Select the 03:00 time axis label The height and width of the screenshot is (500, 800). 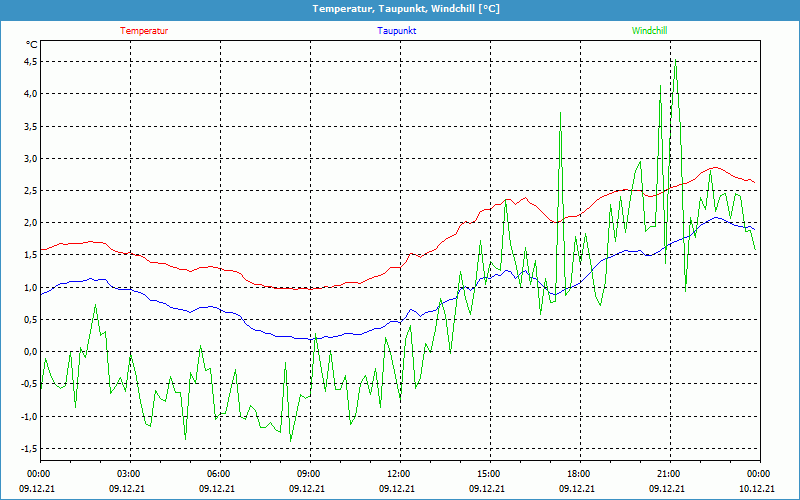(x=128, y=474)
